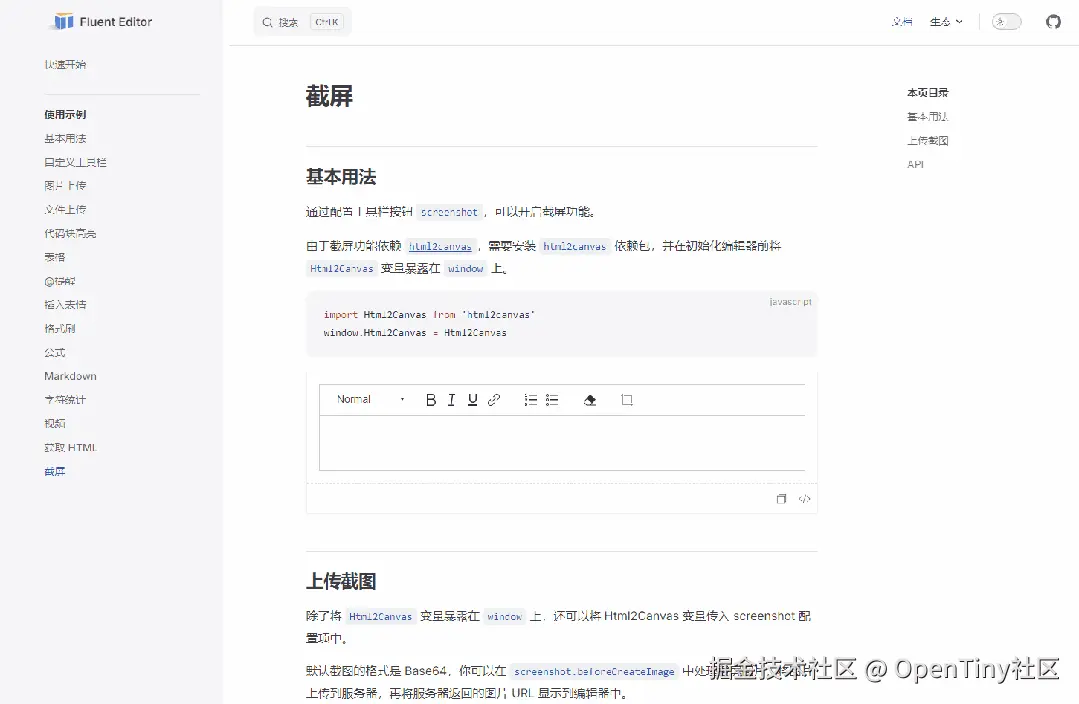Screen dimensions: 1079x704
Task: Select the screenshot tool in the editor toolbar
Action: [x=627, y=399]
